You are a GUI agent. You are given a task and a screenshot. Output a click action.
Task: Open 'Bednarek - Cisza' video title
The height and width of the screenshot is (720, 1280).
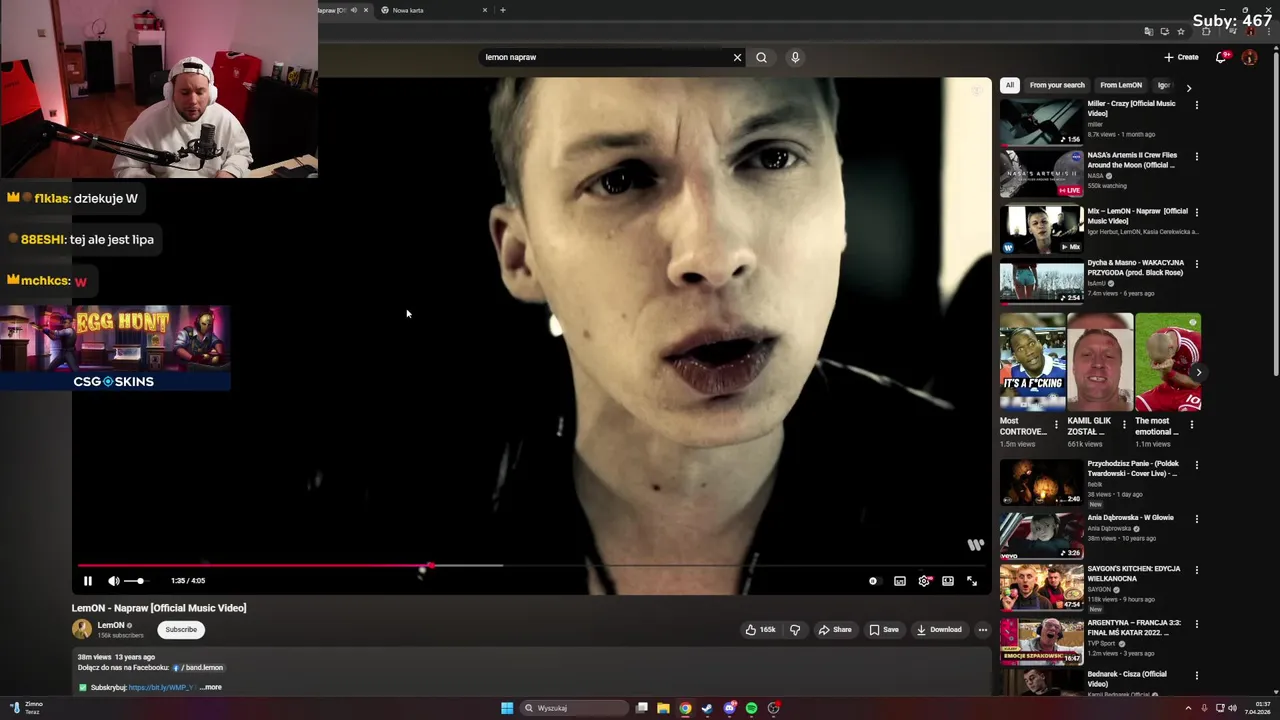(x=1127, y=679)
